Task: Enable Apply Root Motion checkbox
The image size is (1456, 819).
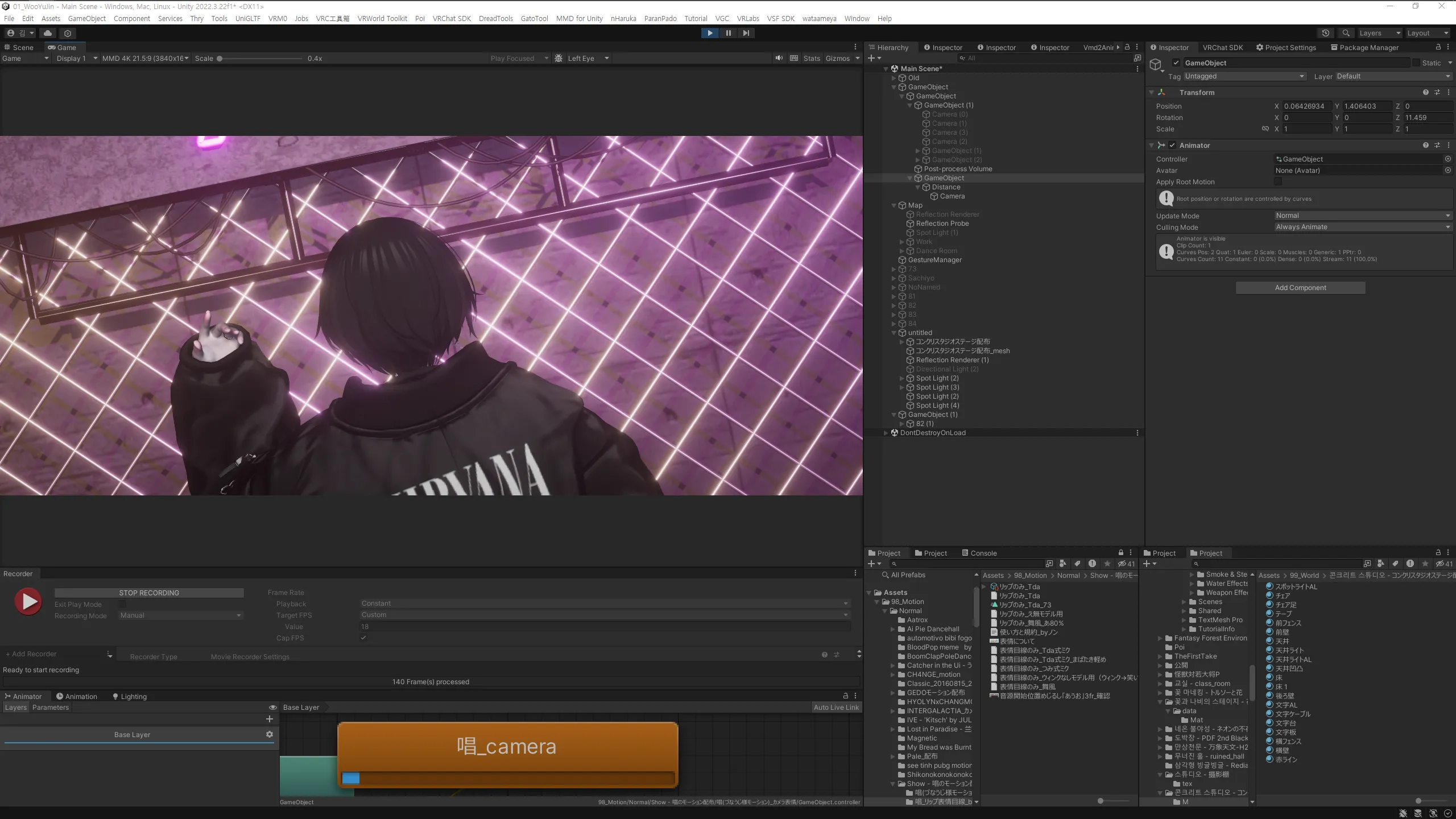Action: click(1278, 182)
